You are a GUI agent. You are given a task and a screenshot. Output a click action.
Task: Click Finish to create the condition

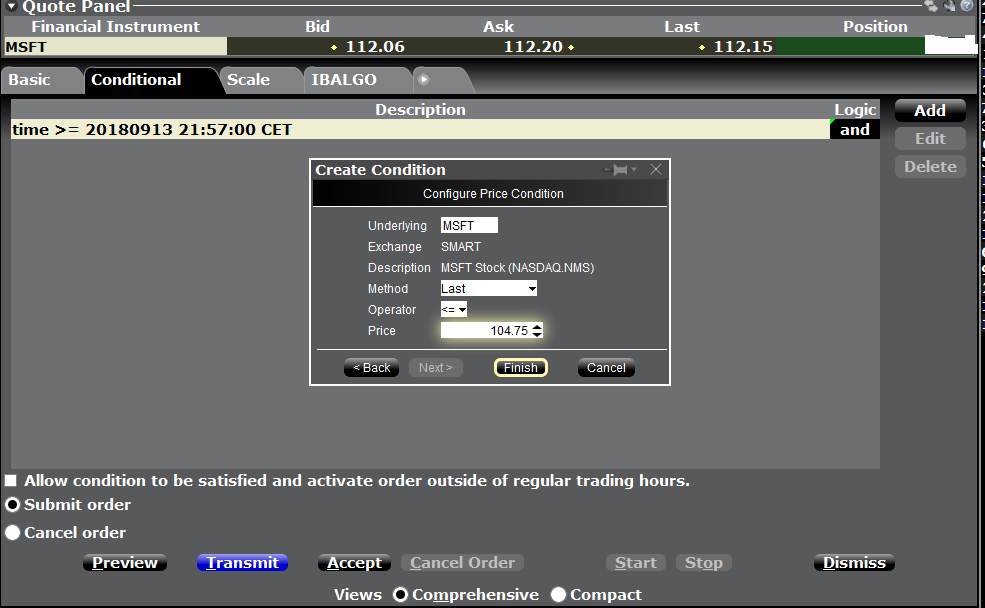[521, 368]
